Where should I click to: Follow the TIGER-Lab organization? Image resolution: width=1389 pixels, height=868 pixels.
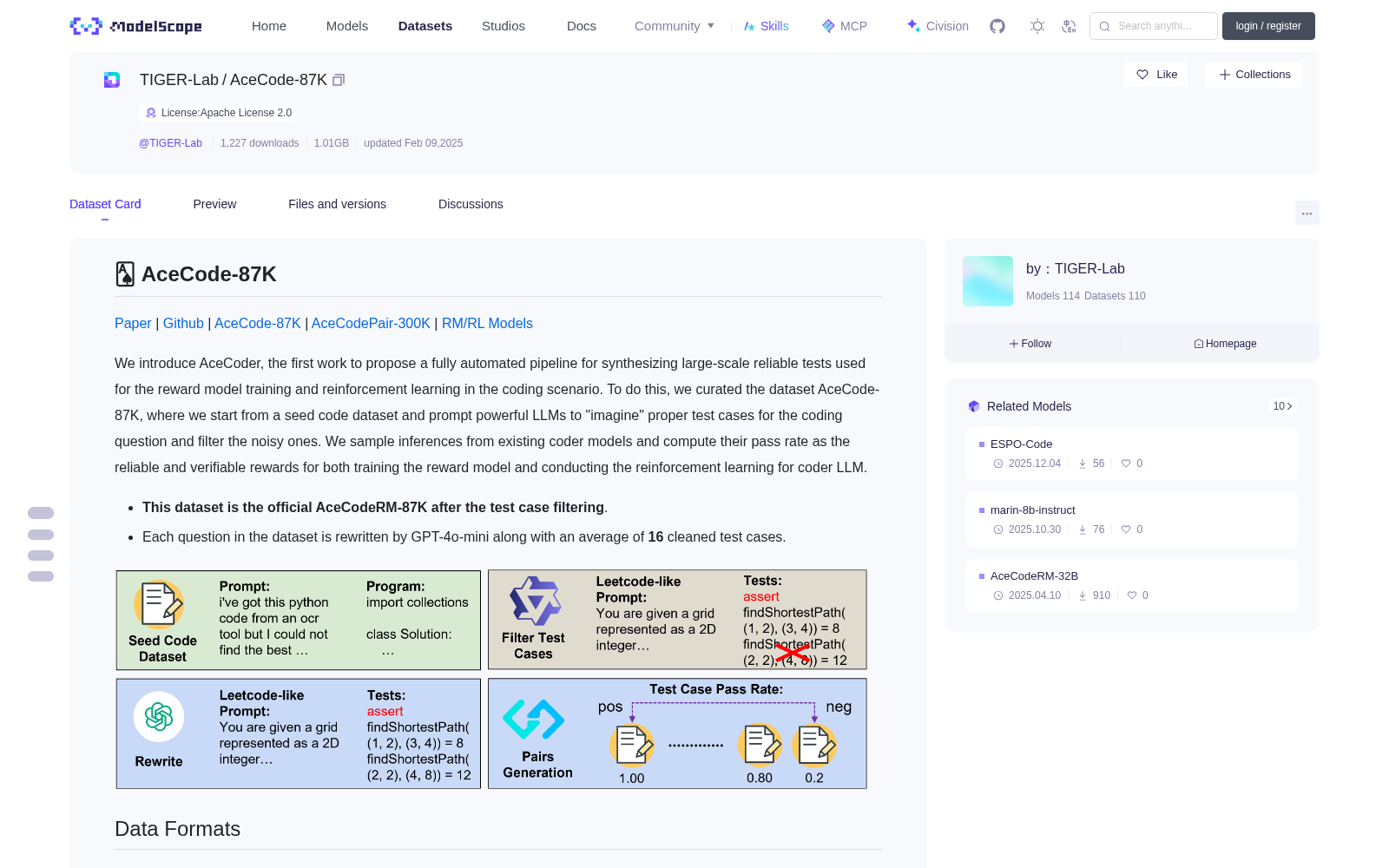point(1030,344)
